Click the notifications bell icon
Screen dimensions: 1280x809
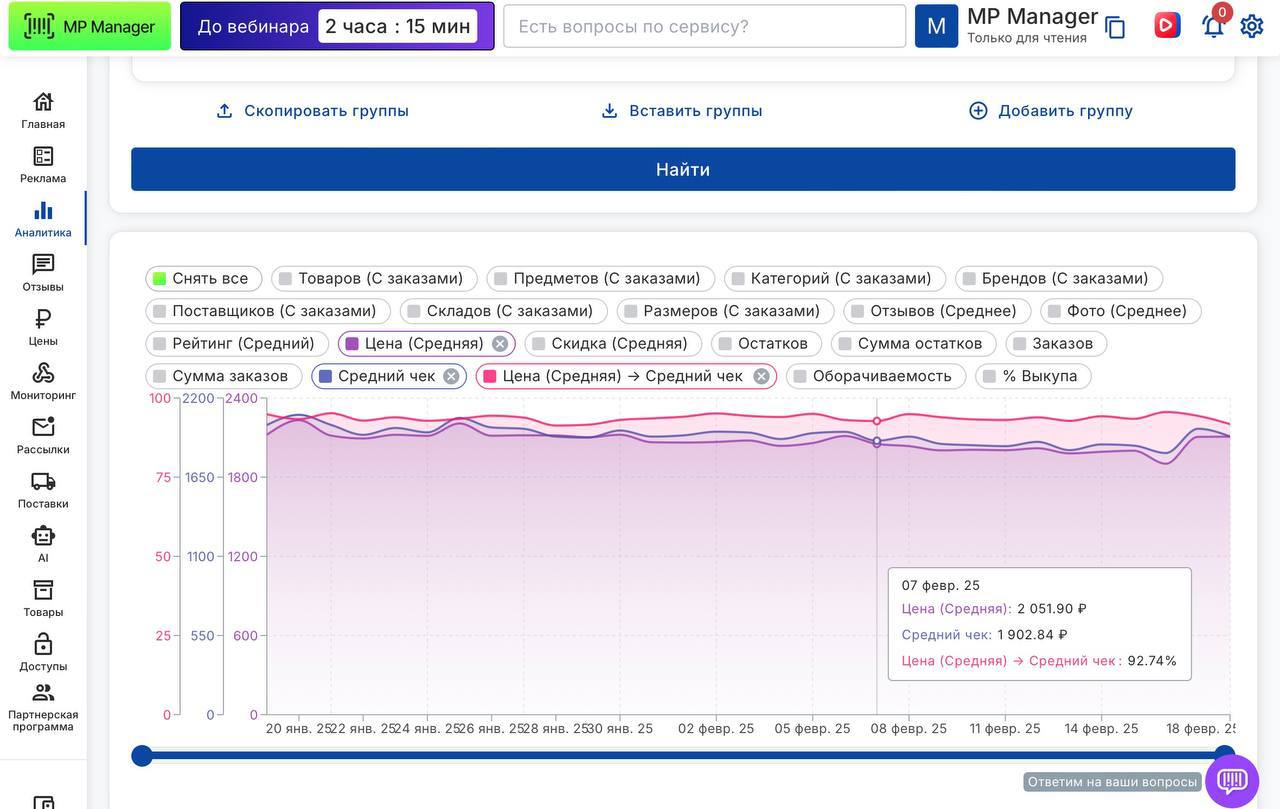click(1213, 26)
